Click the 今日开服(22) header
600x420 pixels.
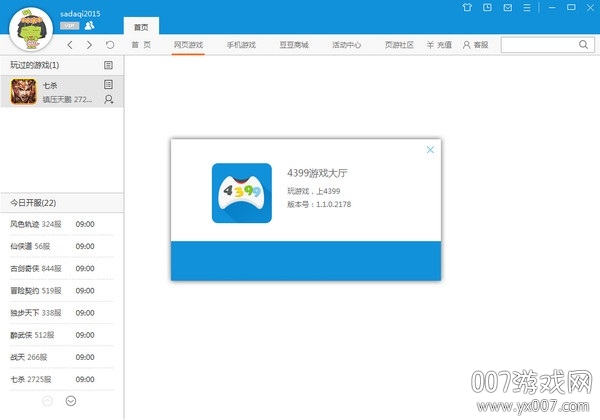point(33,203)
